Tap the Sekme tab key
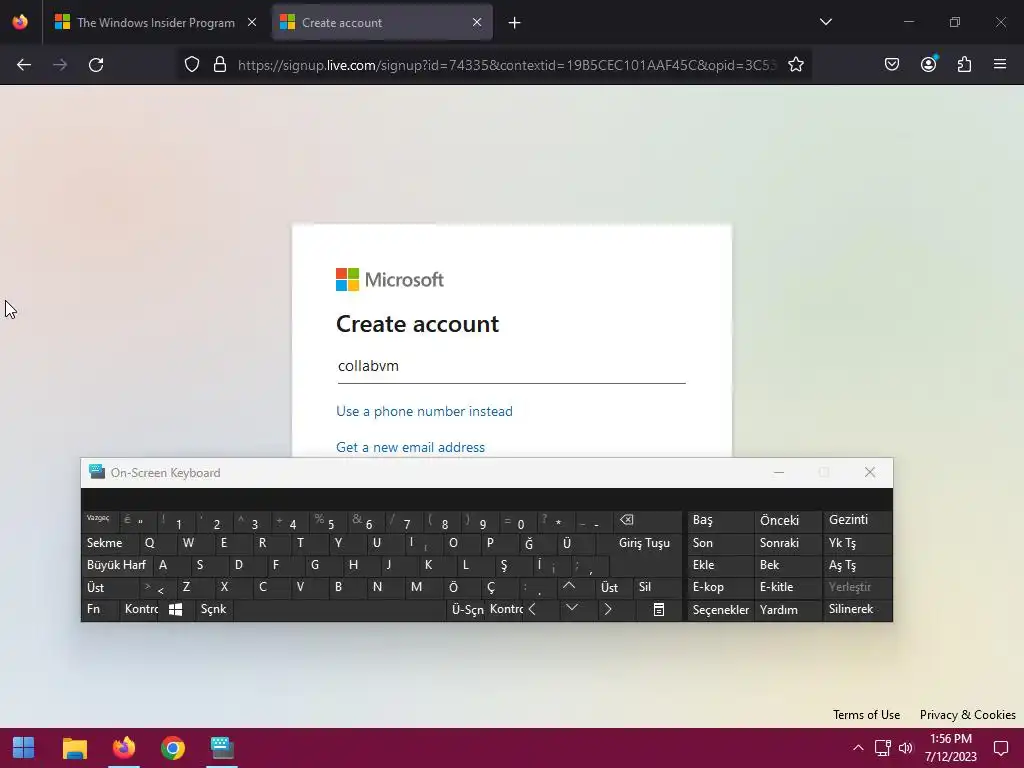1024x768 pixels. pyautogui.click(x=110, y=543)
